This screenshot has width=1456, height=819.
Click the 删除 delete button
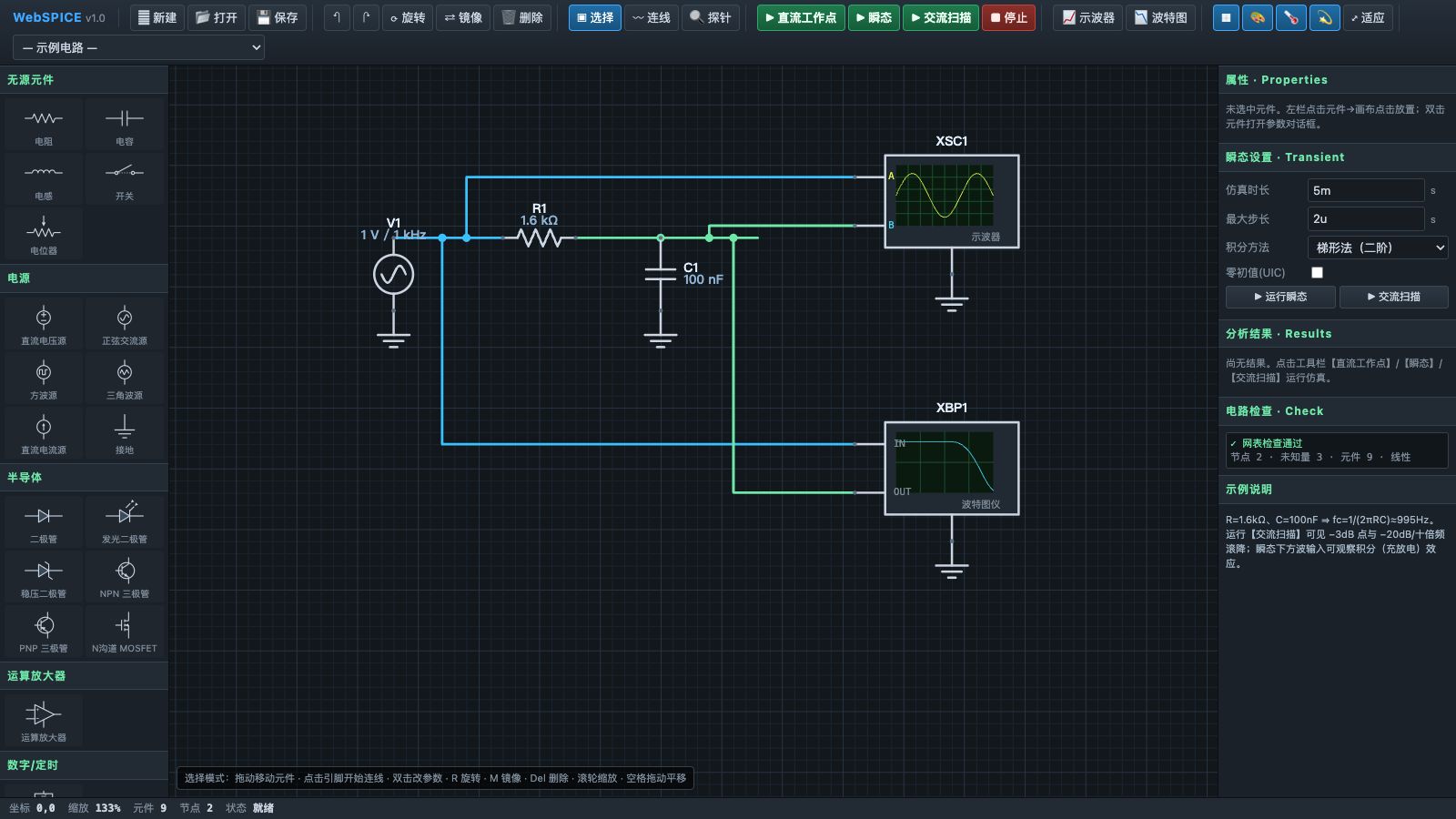tap(522, 17)
